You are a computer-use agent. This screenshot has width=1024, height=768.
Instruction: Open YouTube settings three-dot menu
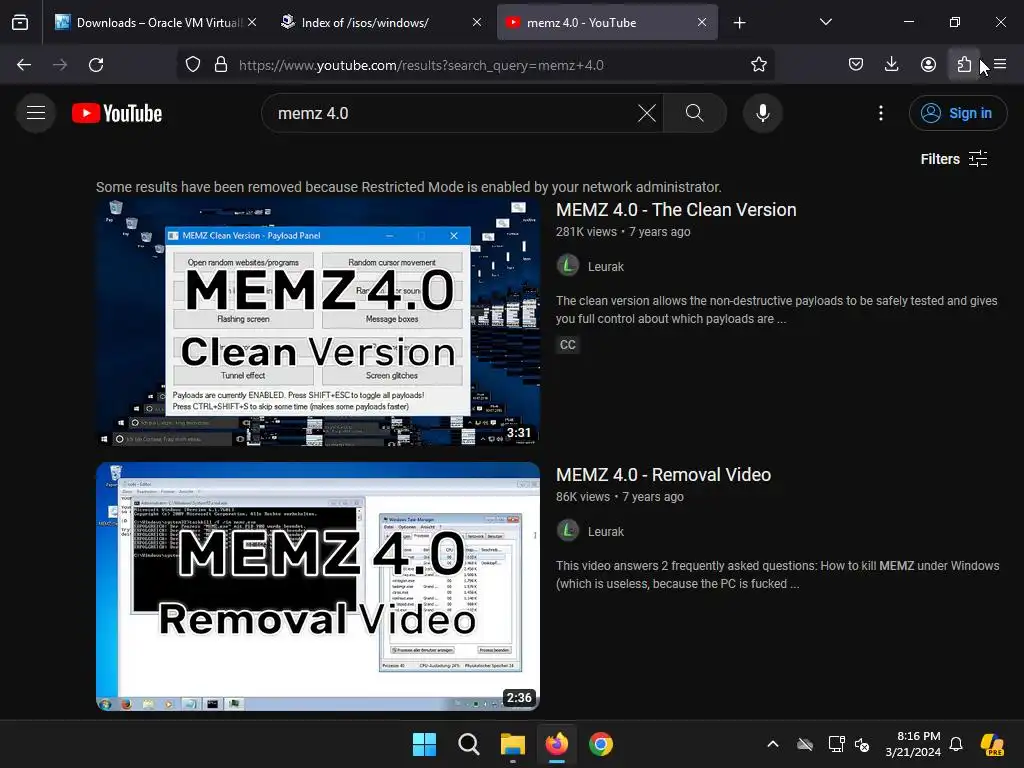pos(881,113)
